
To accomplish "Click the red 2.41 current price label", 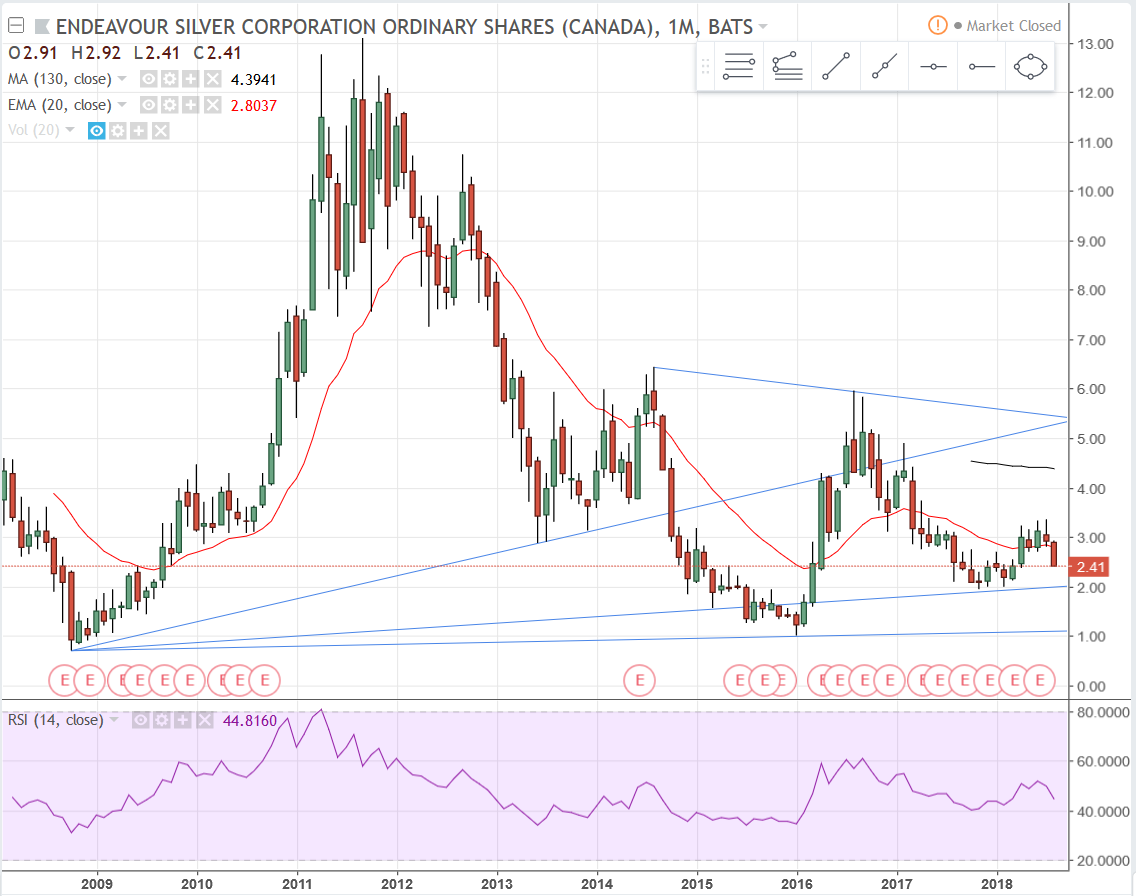I will [x=1090, y=567].
